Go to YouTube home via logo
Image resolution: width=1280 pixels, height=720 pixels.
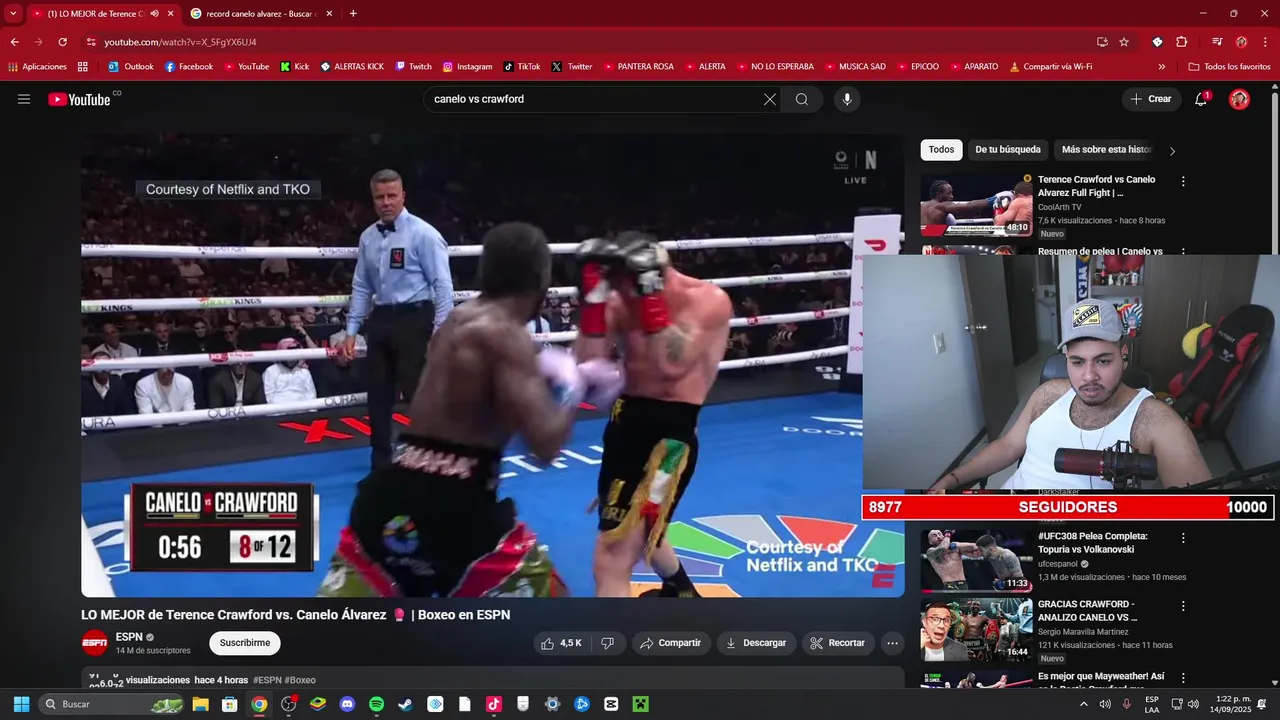click(x=79, y=99)
